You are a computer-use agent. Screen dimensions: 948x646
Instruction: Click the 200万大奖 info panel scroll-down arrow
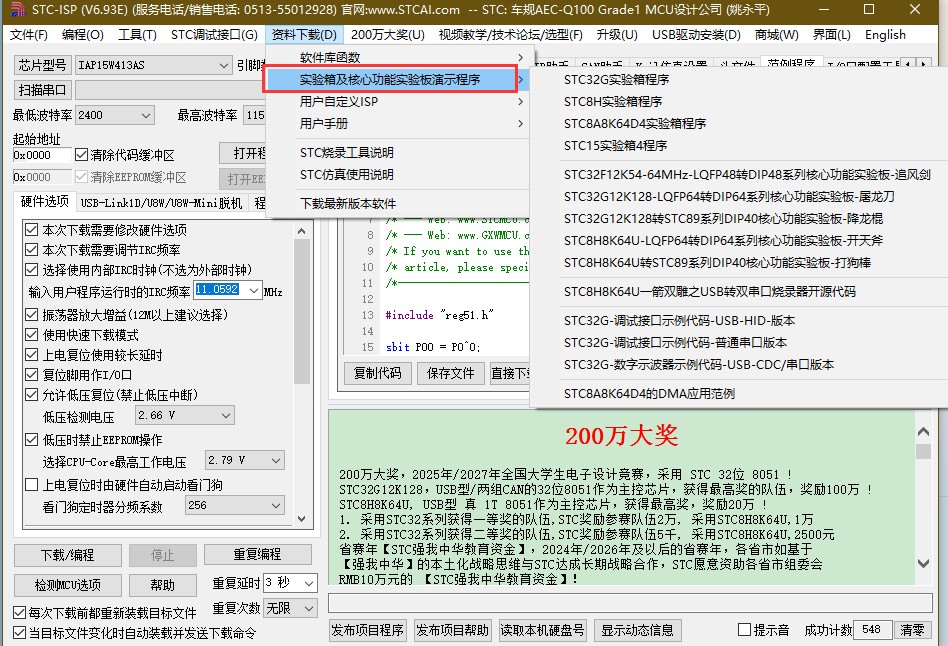(x=923, y=563)
